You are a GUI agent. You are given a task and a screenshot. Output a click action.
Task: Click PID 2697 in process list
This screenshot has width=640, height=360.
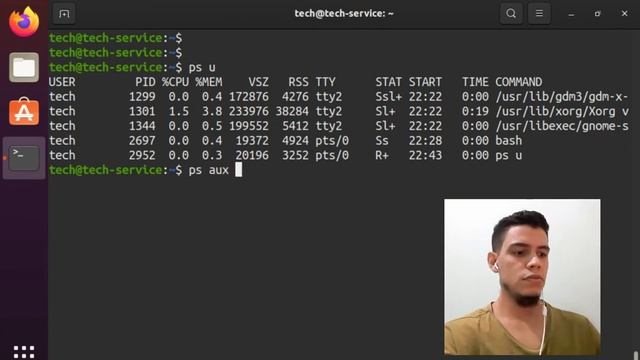(x=142, y=141)
